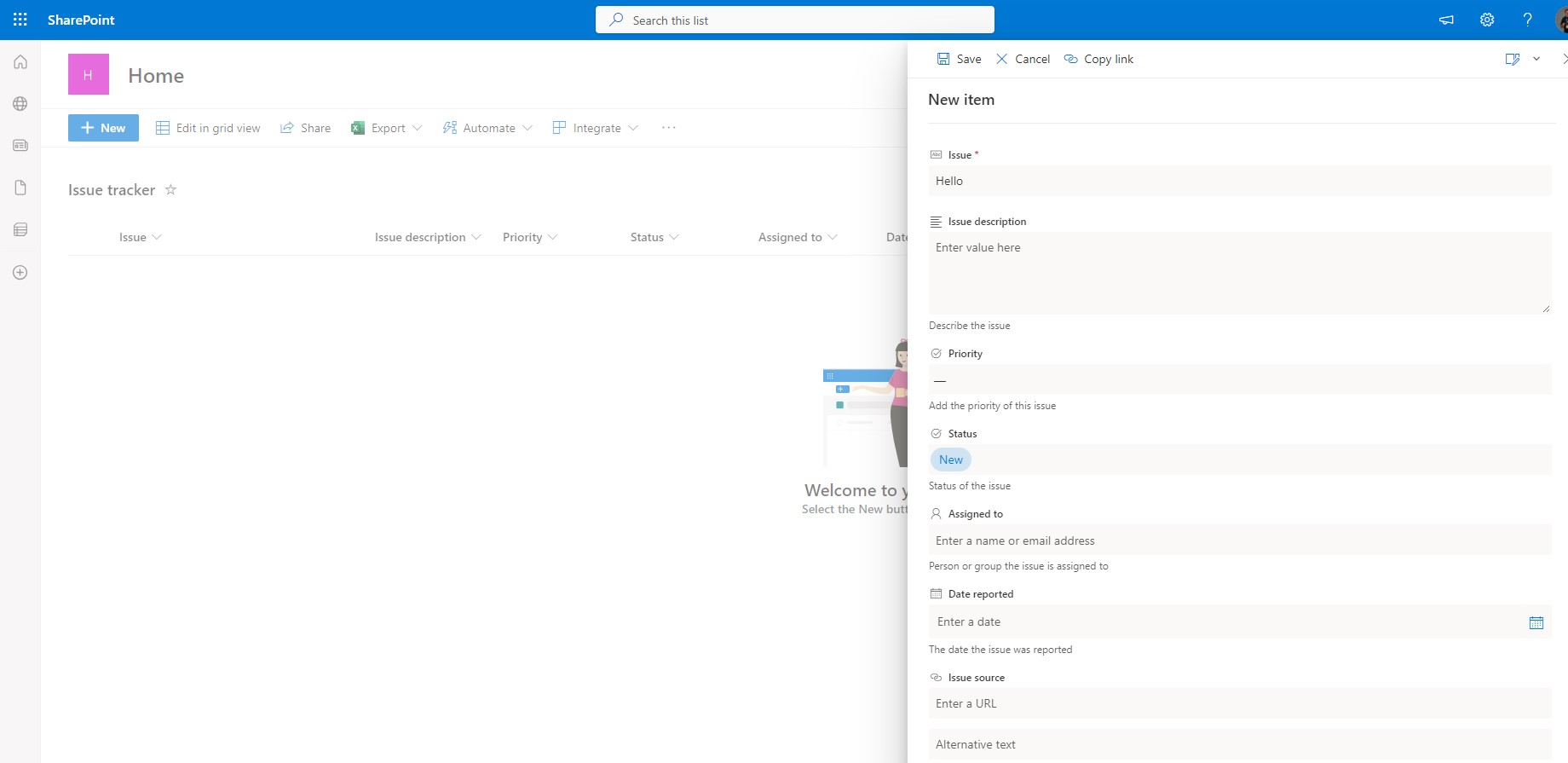The height and width of the screenshot is (763, 1568).
Task: Favorite the Issue tracker list star
Action: pyautogui.click(x=170, y=190)
